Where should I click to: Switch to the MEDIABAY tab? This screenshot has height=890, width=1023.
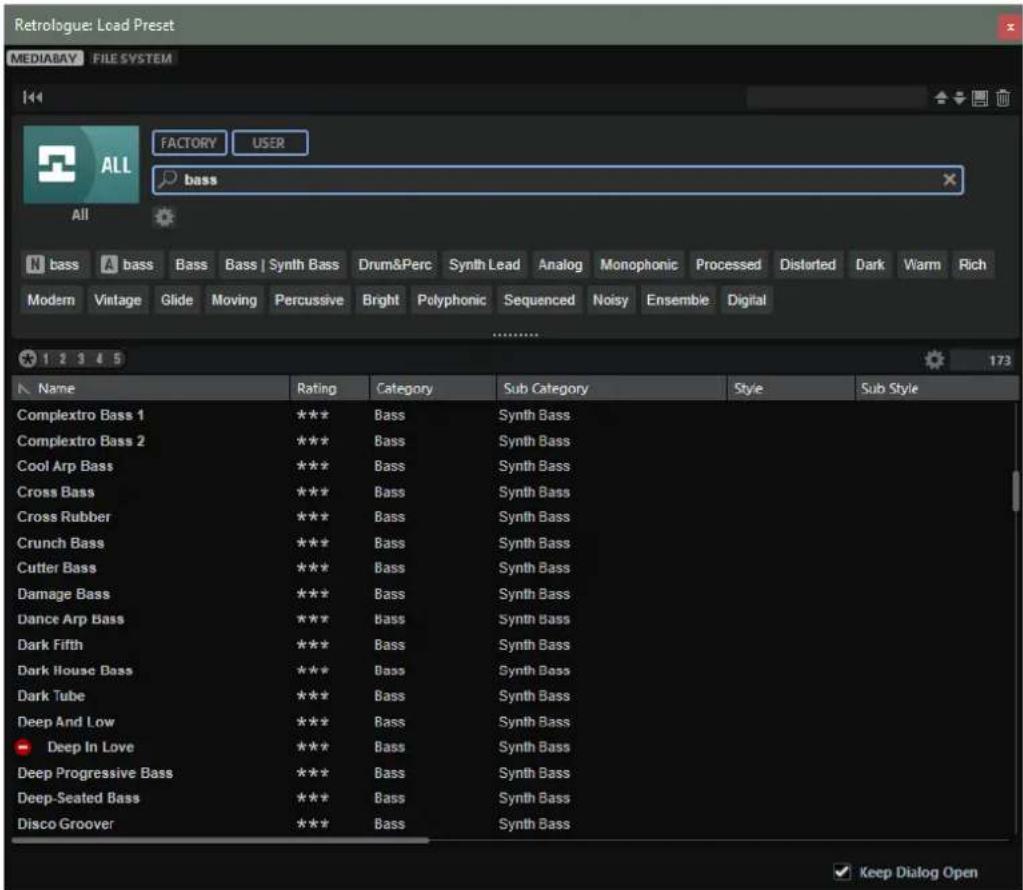click(44, 58)
